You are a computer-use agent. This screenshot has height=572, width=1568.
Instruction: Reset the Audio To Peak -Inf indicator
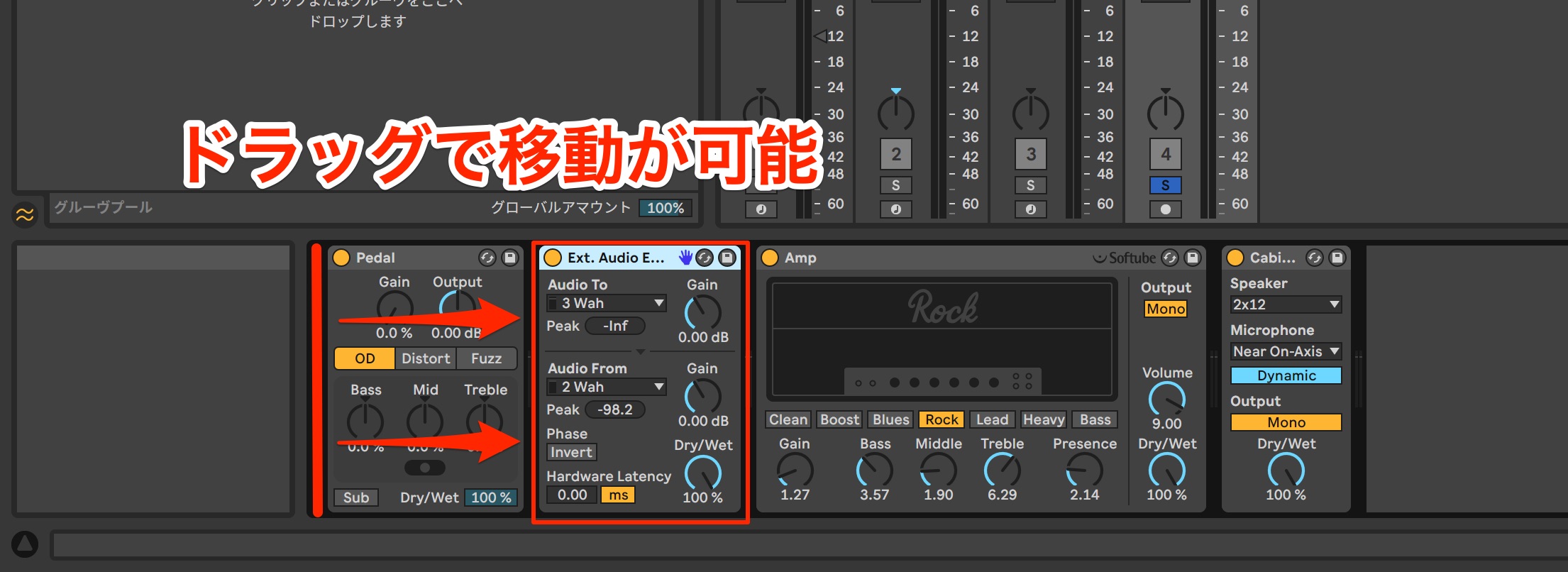pos(614,326)
